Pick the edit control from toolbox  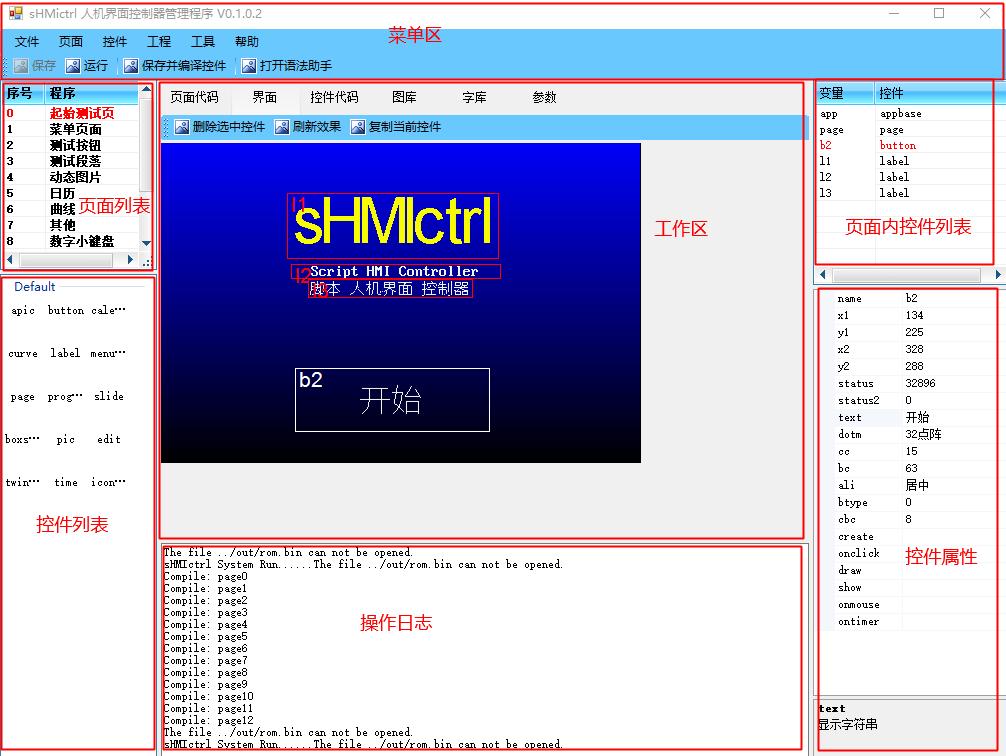(x=108, y=440)
